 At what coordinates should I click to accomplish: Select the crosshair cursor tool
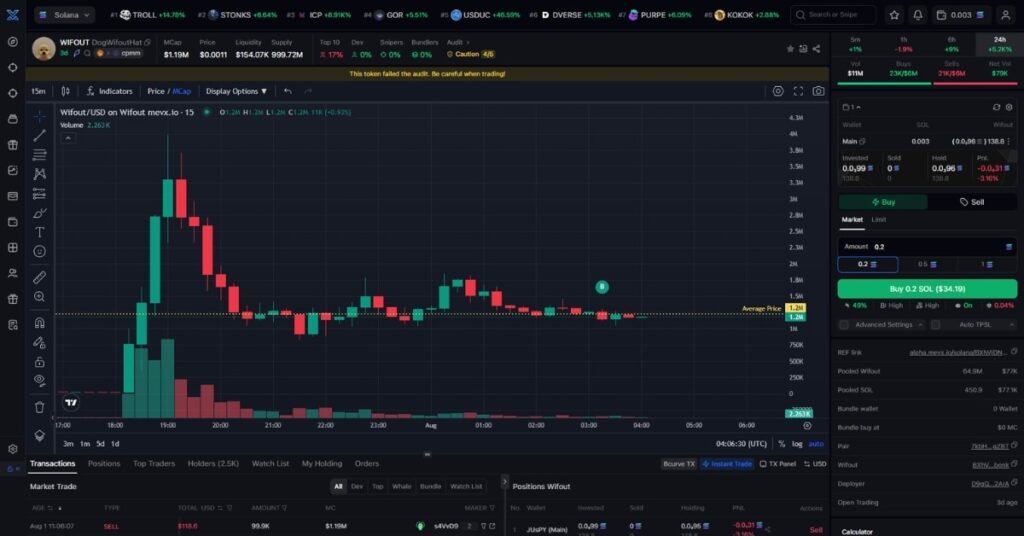40,117
